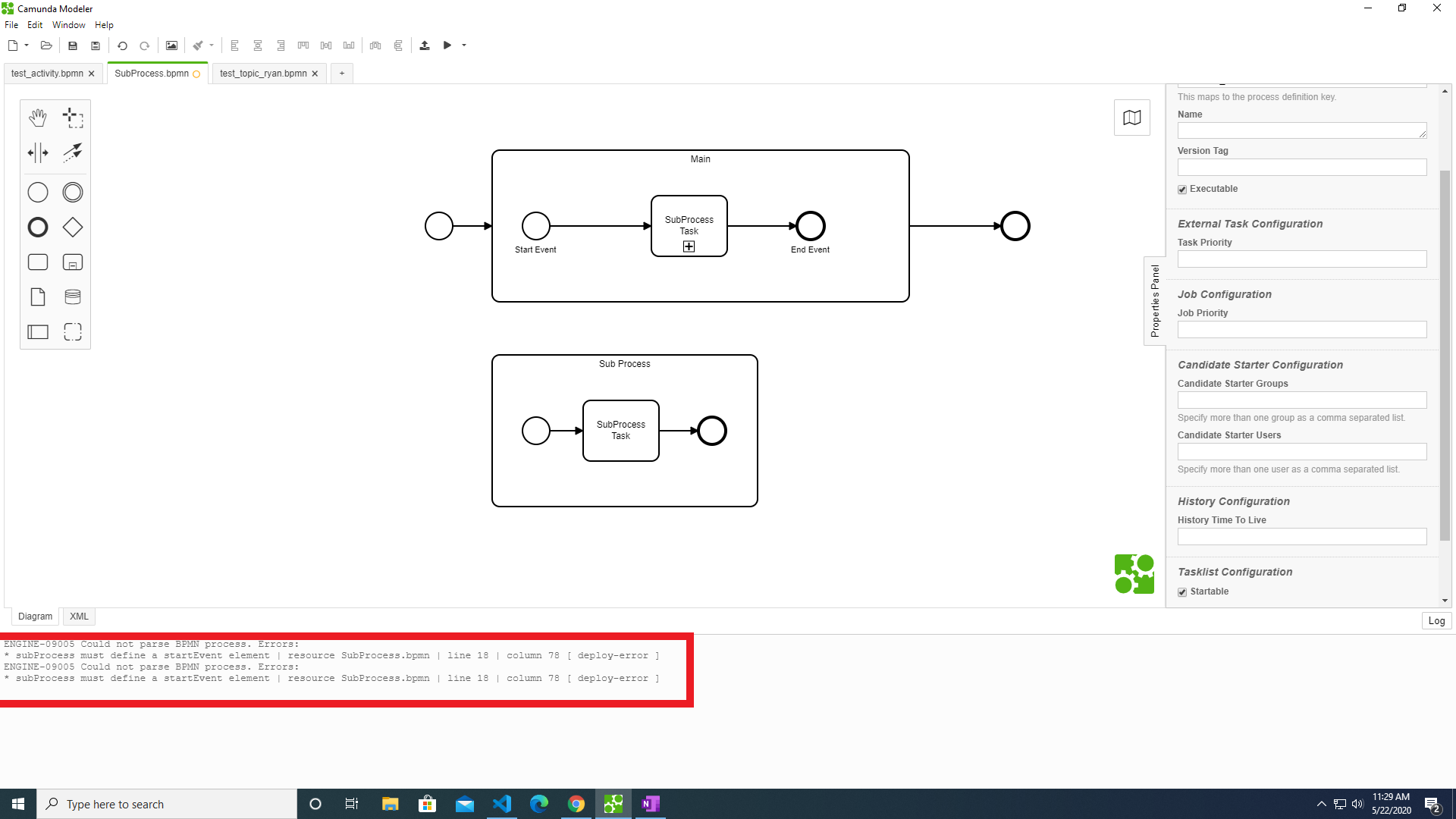Focus the Version Tag field
This screenshot has width=1456, height=819.
(x=1302, y=168)
